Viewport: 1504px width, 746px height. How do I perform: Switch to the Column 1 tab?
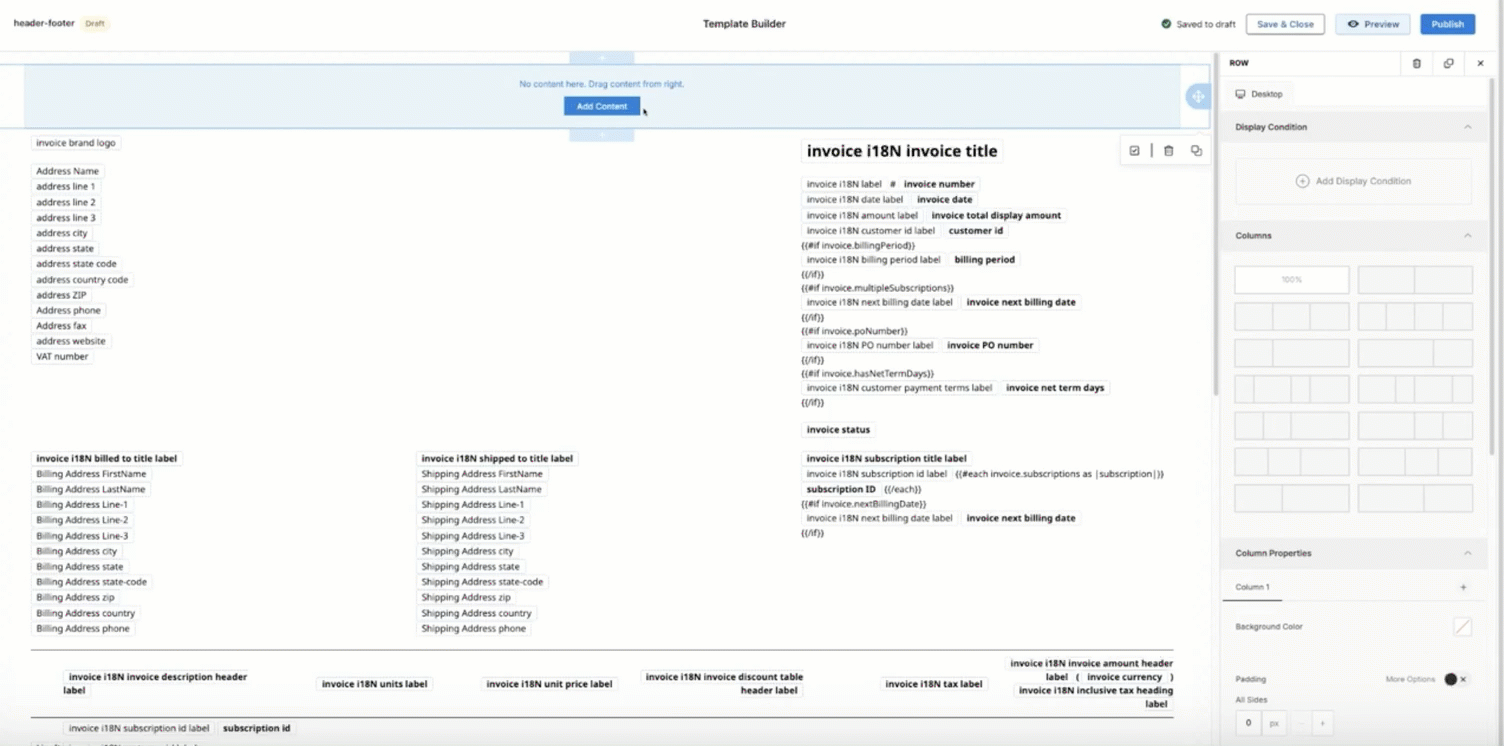pyautogui.click(x=1252, y=587)
